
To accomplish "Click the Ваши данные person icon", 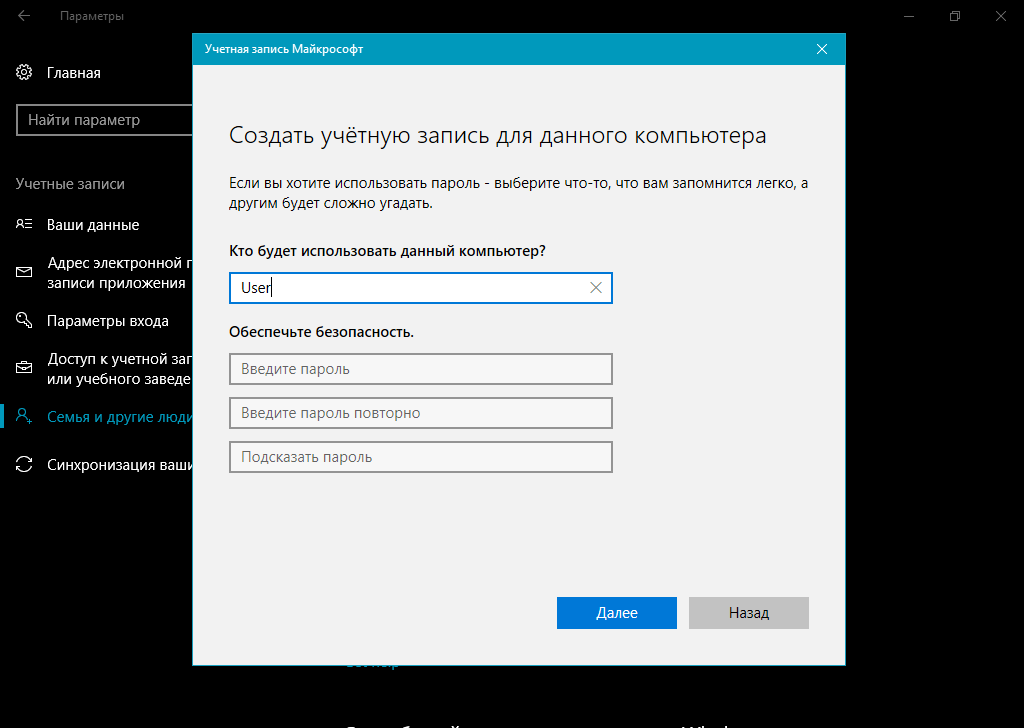I will click(24, 224).
